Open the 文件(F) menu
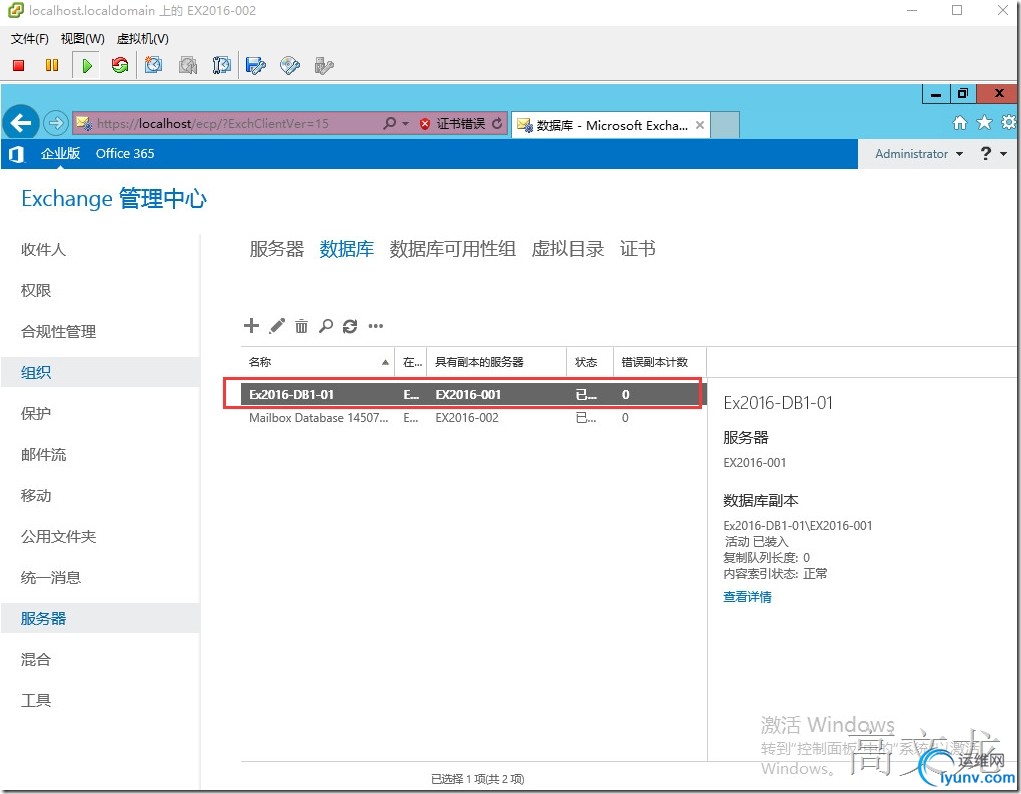Screen dimensions: 1021x794 coord(29,38)
